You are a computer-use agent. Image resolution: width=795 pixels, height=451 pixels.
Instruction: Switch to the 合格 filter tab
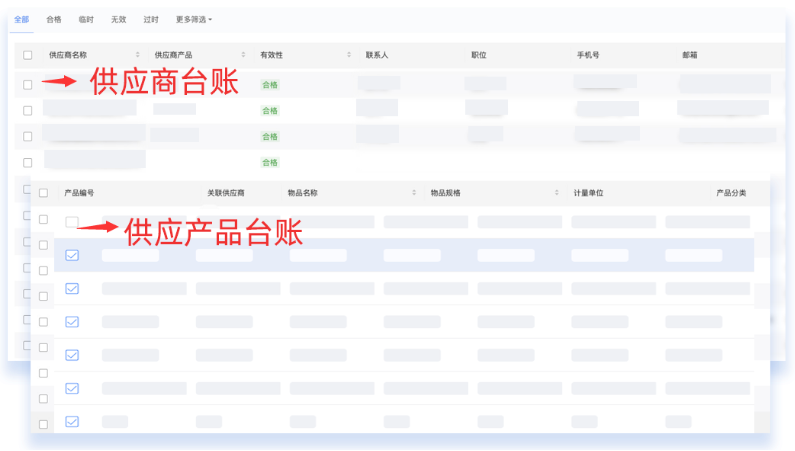(x=54, y=20)
